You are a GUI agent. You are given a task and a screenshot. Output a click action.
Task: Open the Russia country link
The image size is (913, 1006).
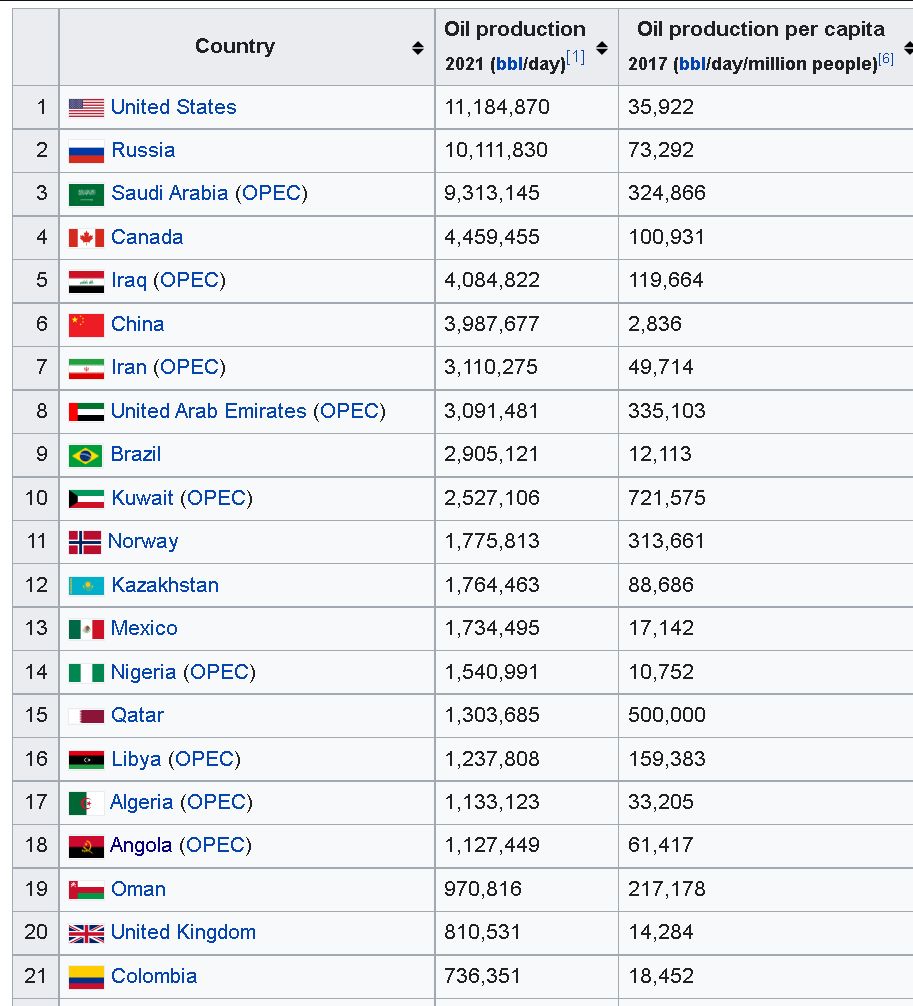tap(143, 151)
